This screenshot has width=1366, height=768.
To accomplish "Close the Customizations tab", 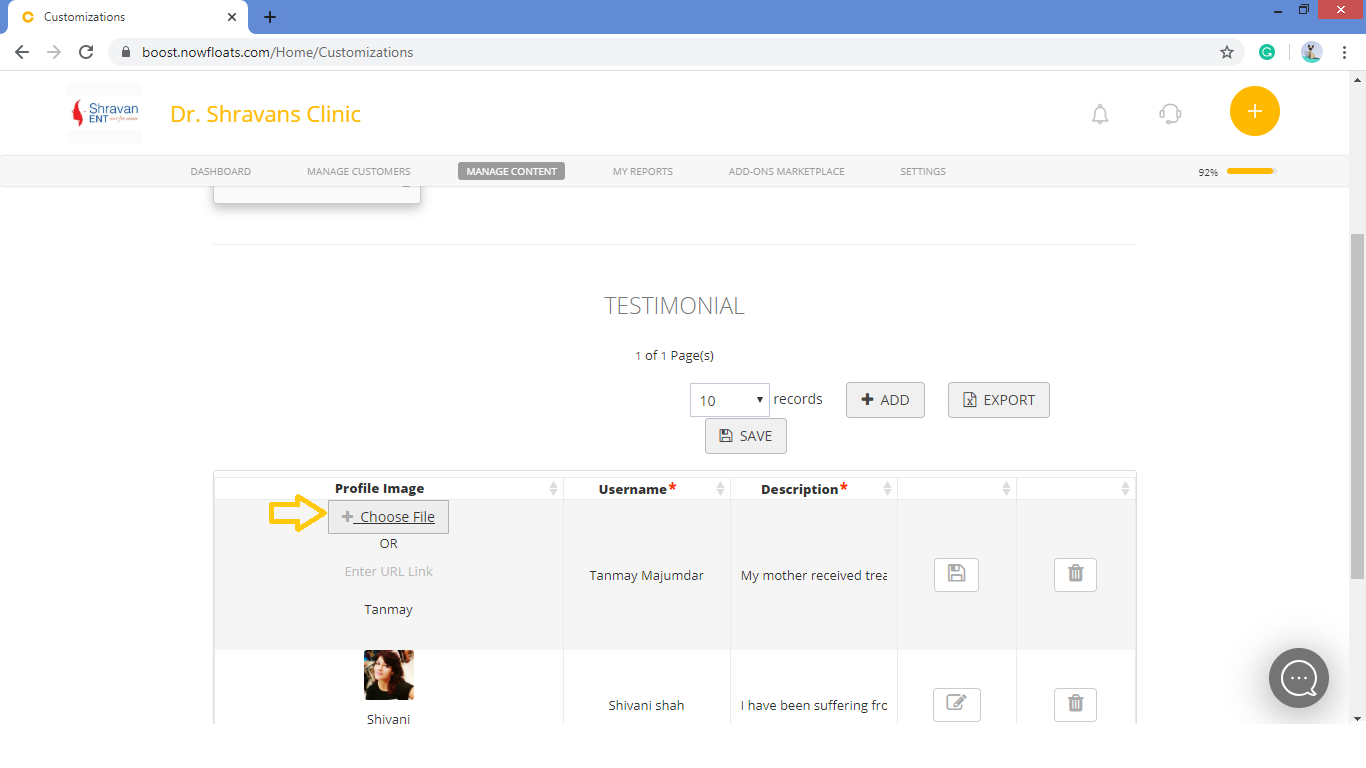I will click(232, 17).
